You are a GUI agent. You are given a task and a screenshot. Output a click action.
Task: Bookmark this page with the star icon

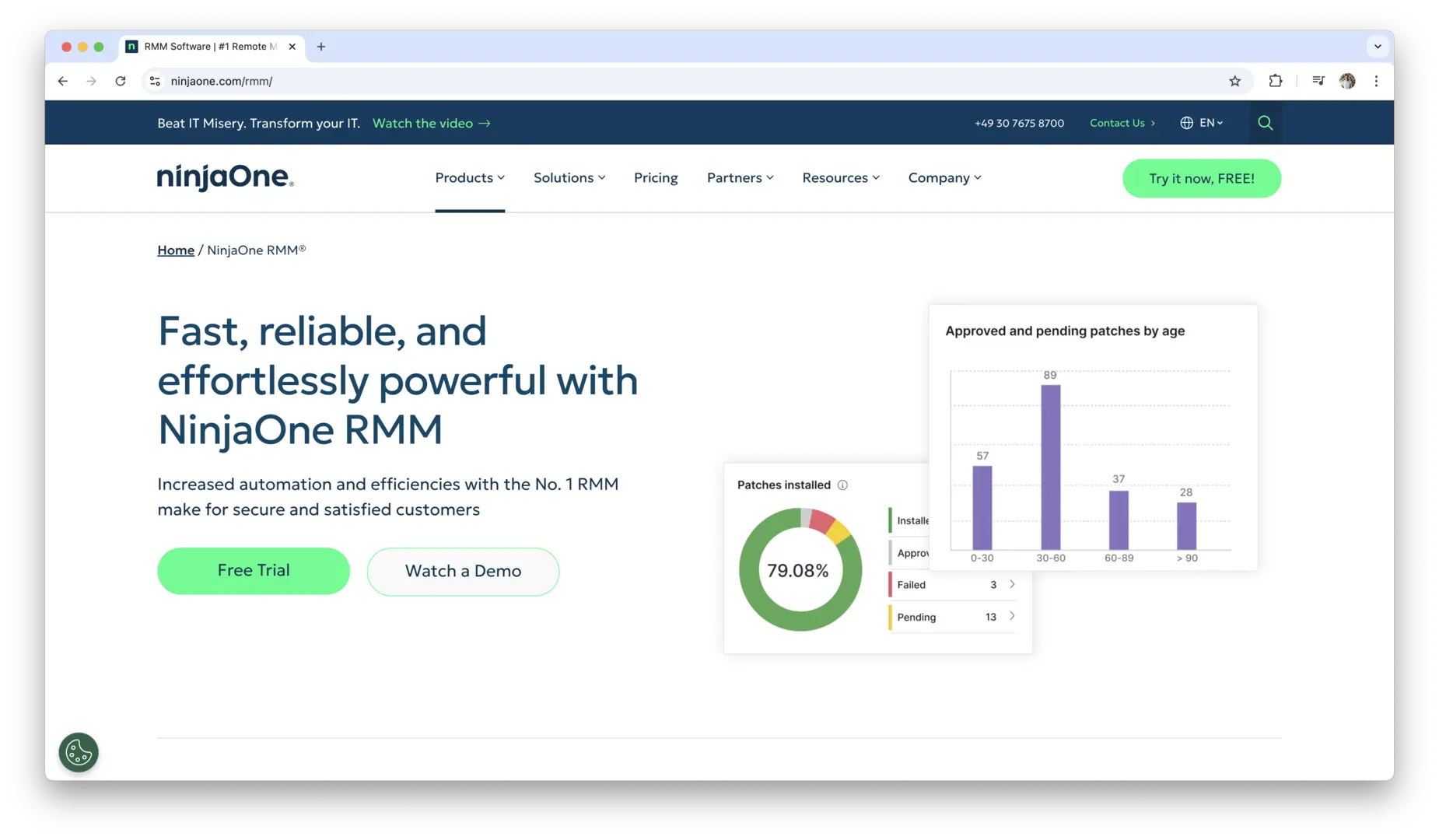click(1234, 81)
